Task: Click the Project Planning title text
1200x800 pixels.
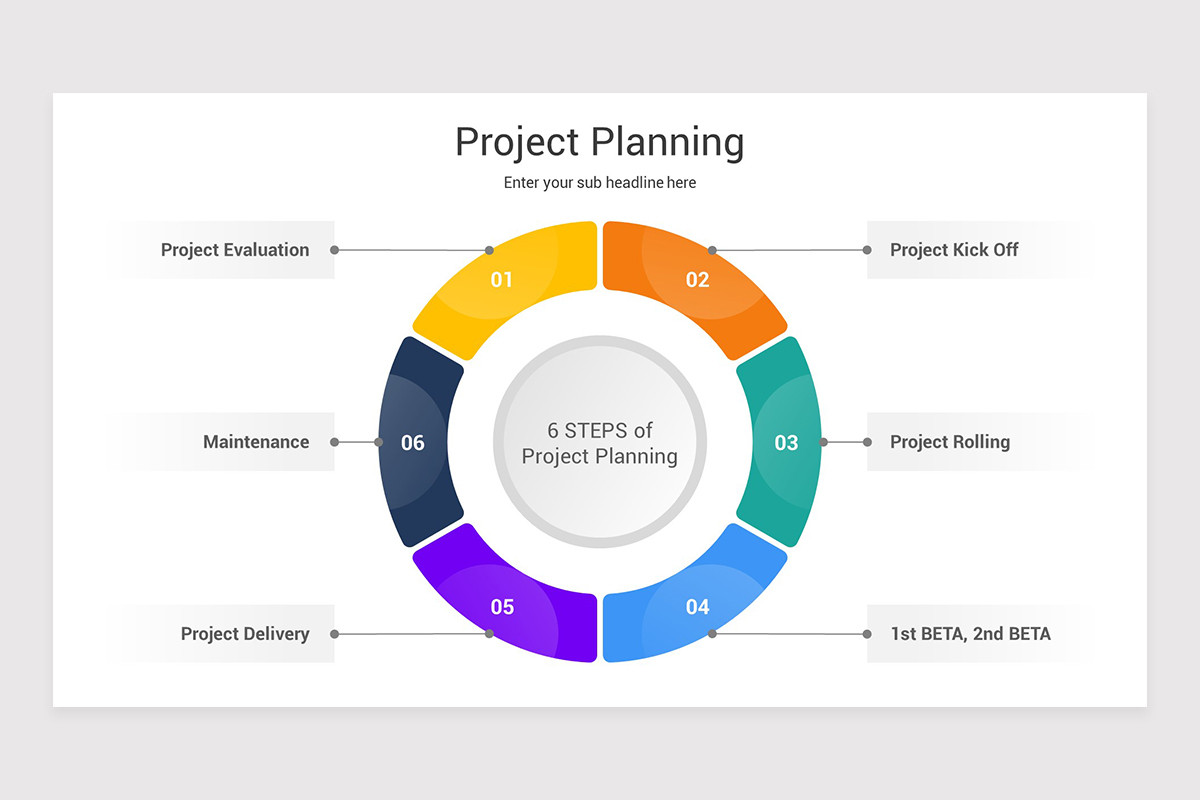Action: 600,141
